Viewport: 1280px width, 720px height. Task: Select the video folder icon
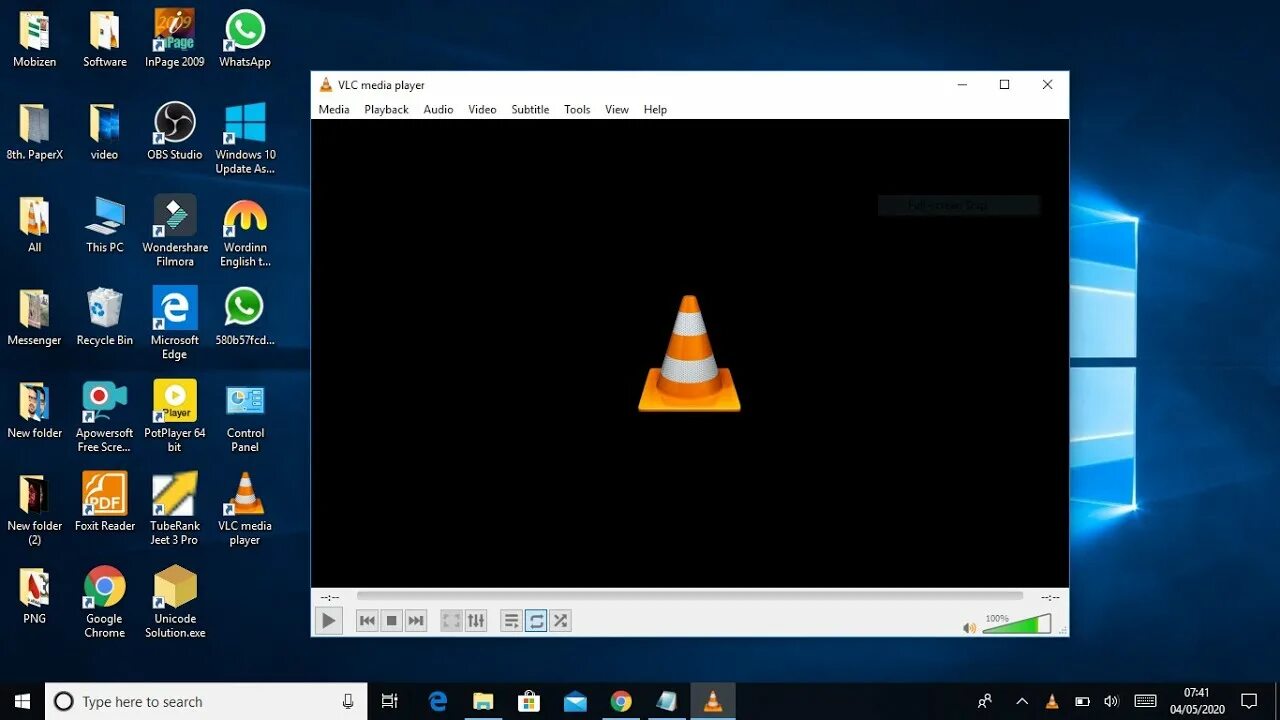[x=105, y=132]
